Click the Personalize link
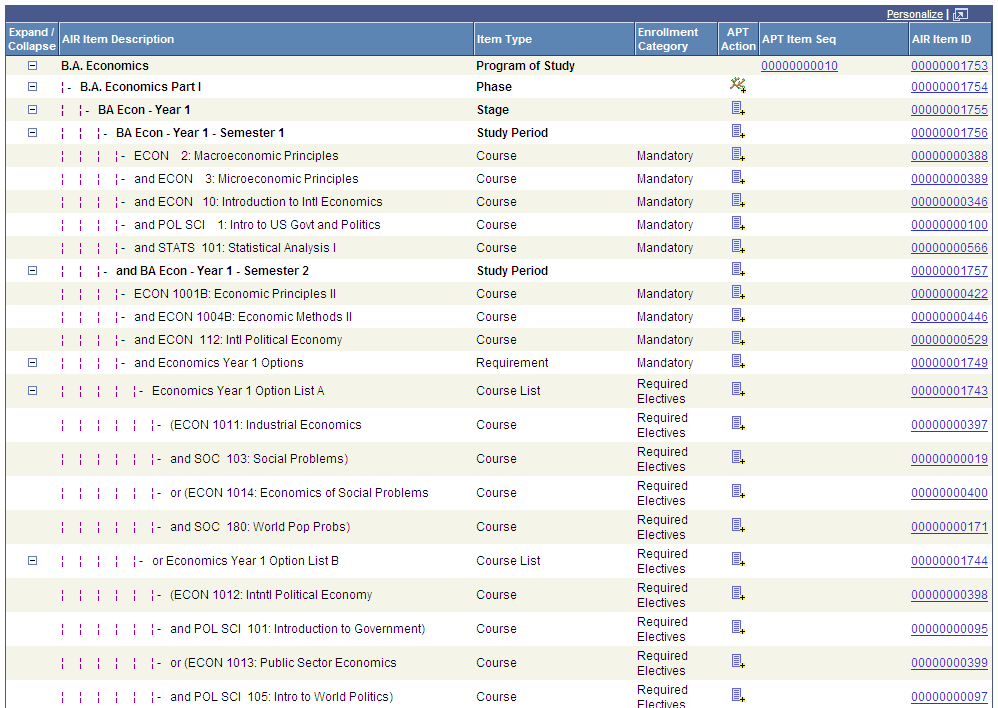The height and width of the screenshot is (708, 998). click(914, 13)
